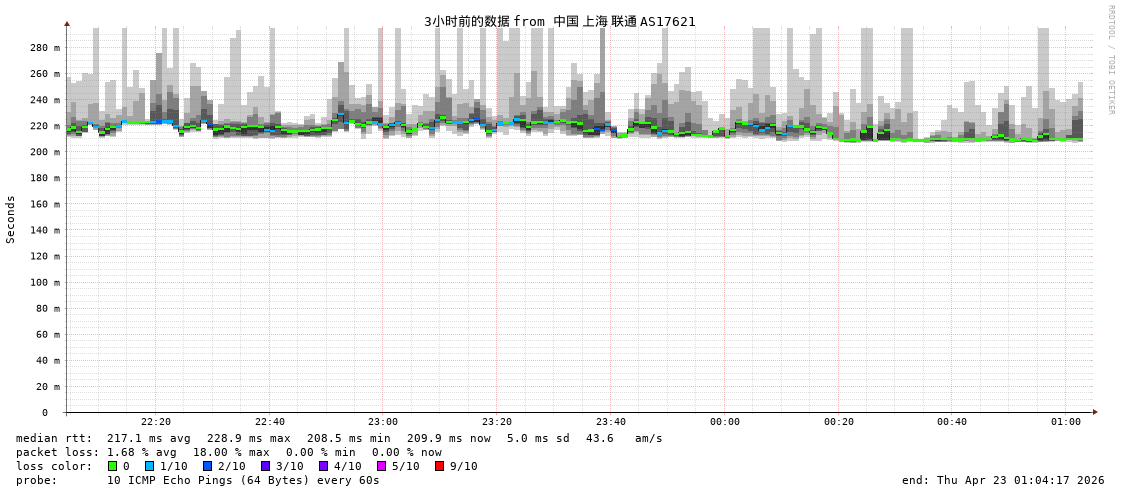The image size is (1121, 494).
Task: Click the 160 m y-axis label
Action: point(45,204)
